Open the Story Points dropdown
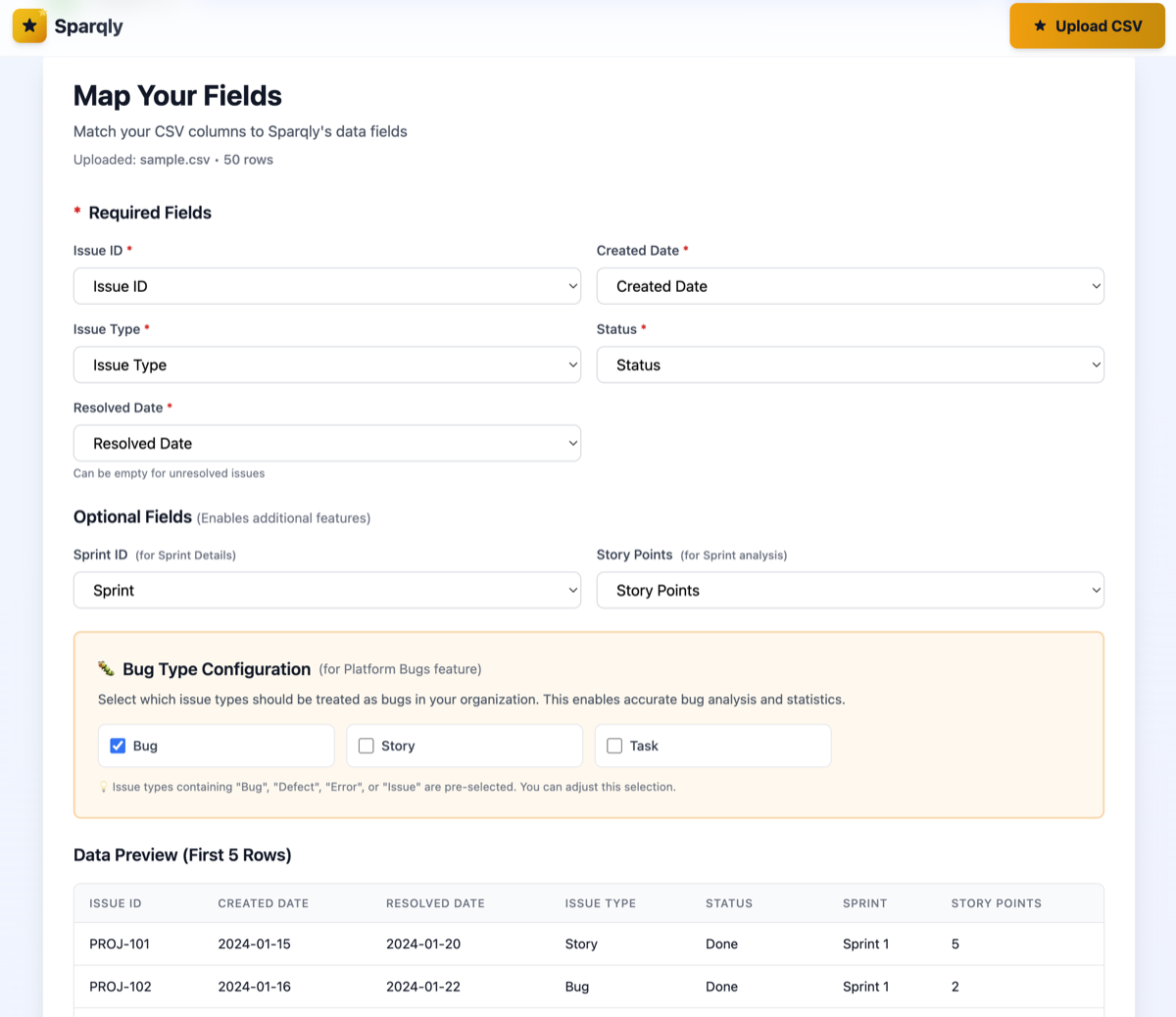 pyautogui.click(x=850, y=590)
